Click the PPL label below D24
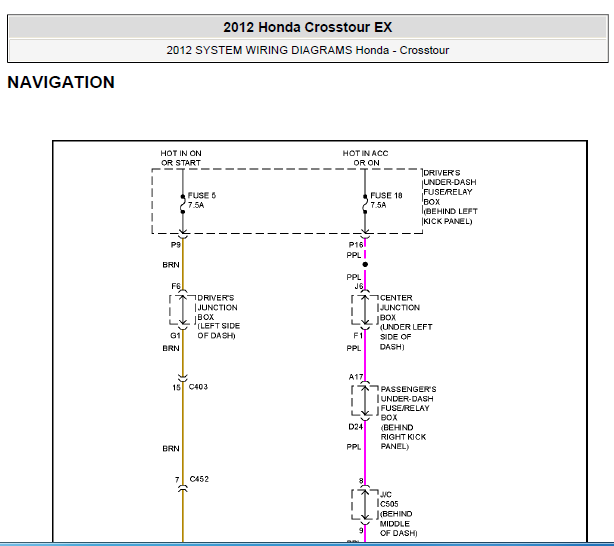 [x=354, y=447]
